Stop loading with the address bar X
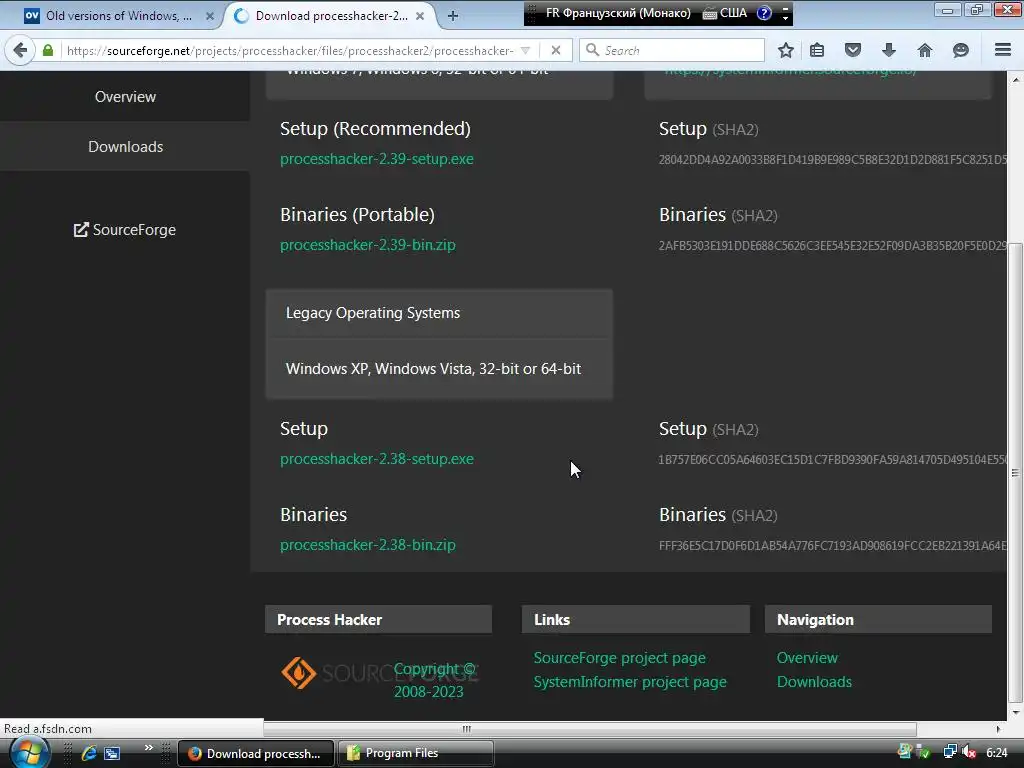 coord(556,50)
